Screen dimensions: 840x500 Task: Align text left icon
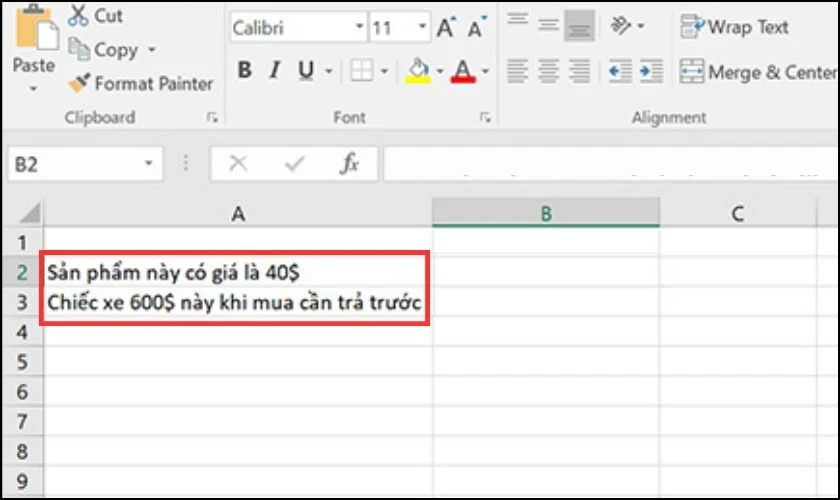point(518,71)
